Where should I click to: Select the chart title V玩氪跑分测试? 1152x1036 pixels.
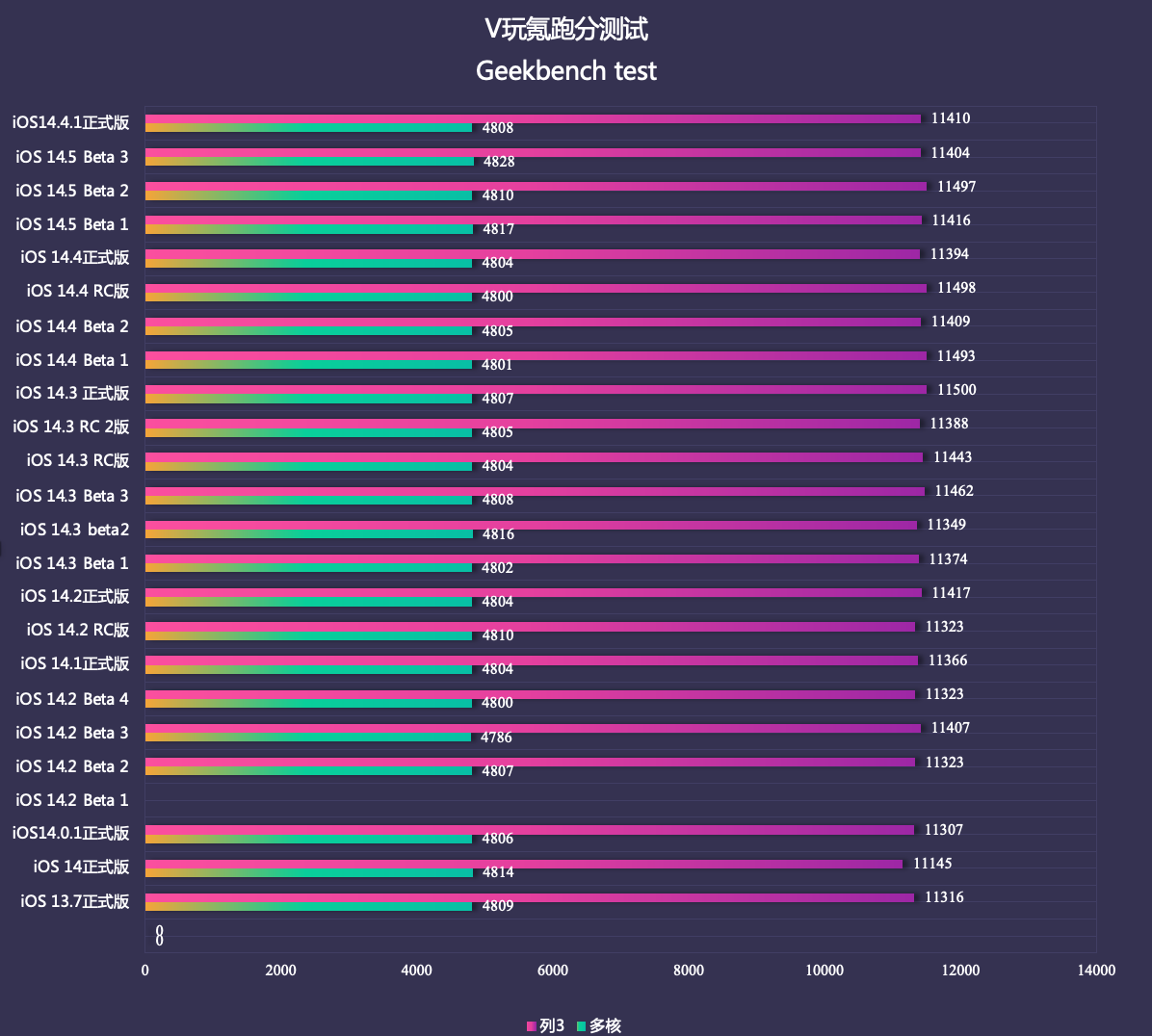point(566,30)
